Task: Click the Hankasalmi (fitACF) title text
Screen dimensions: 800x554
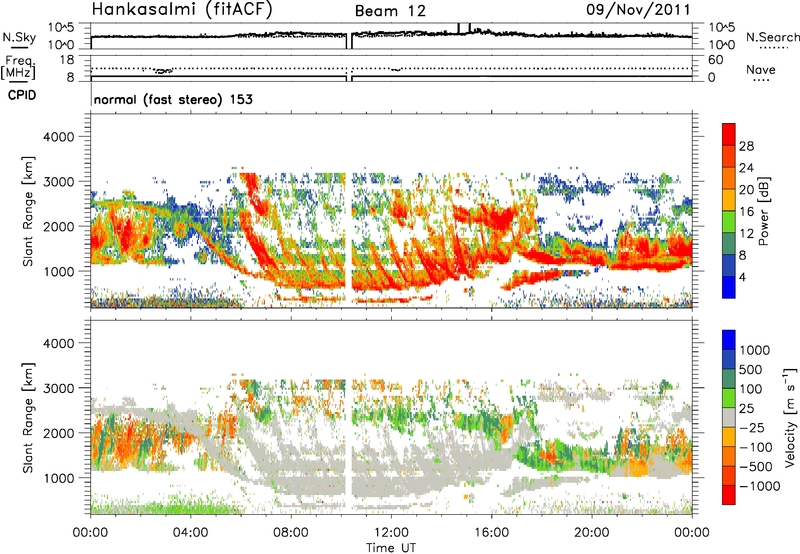Action: 182,10
